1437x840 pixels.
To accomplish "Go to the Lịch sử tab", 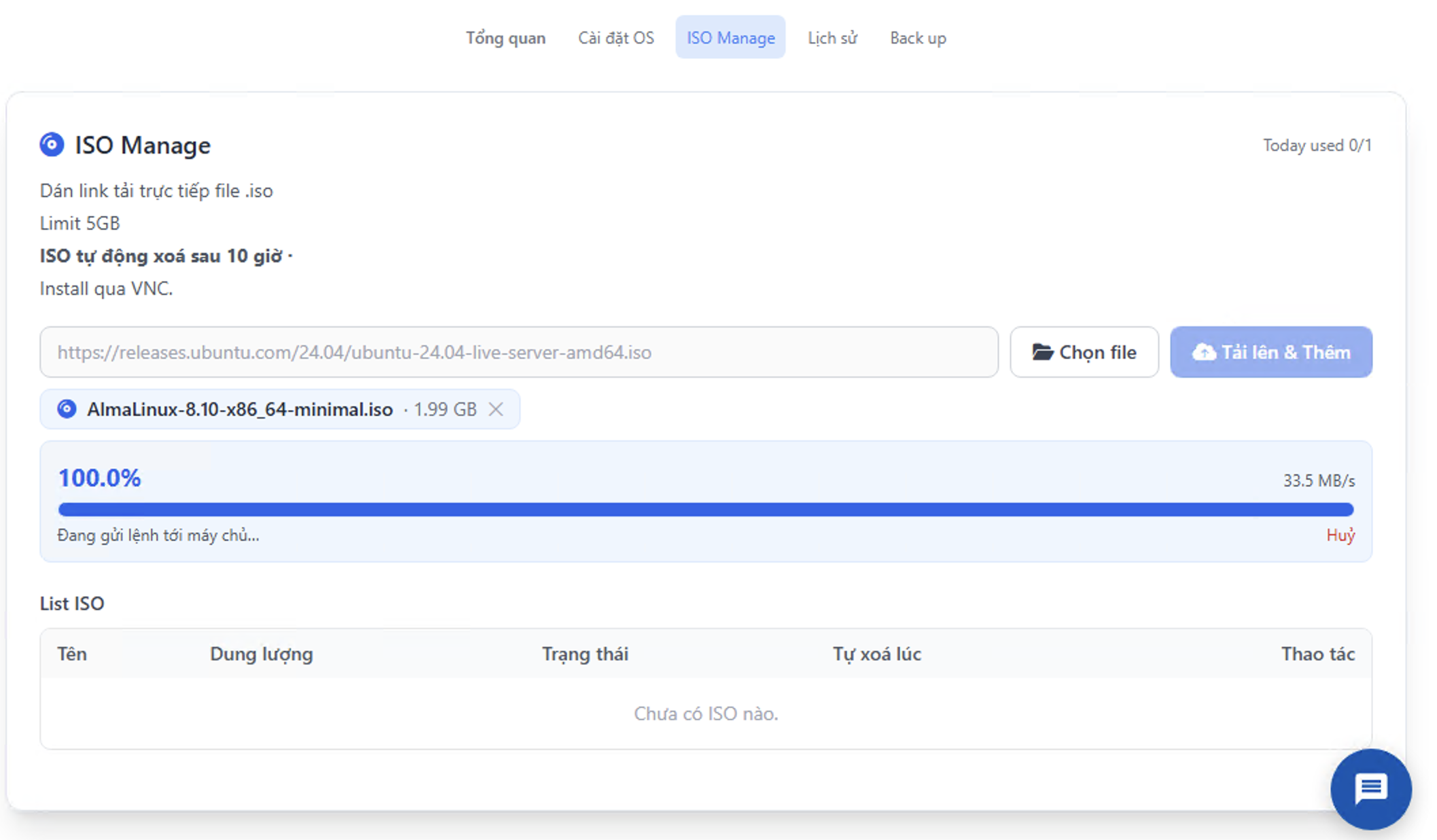I will pyautogui.click(x=832, y=38).
